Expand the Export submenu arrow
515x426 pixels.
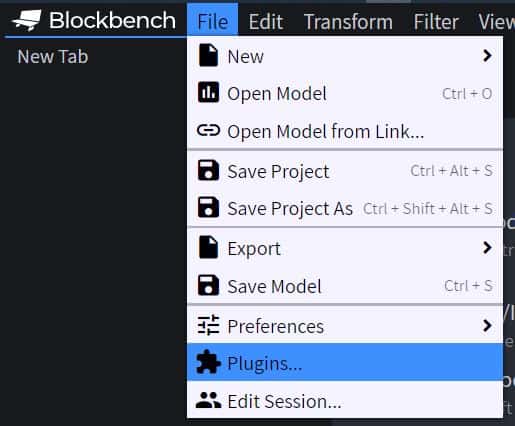click(487, 247)
